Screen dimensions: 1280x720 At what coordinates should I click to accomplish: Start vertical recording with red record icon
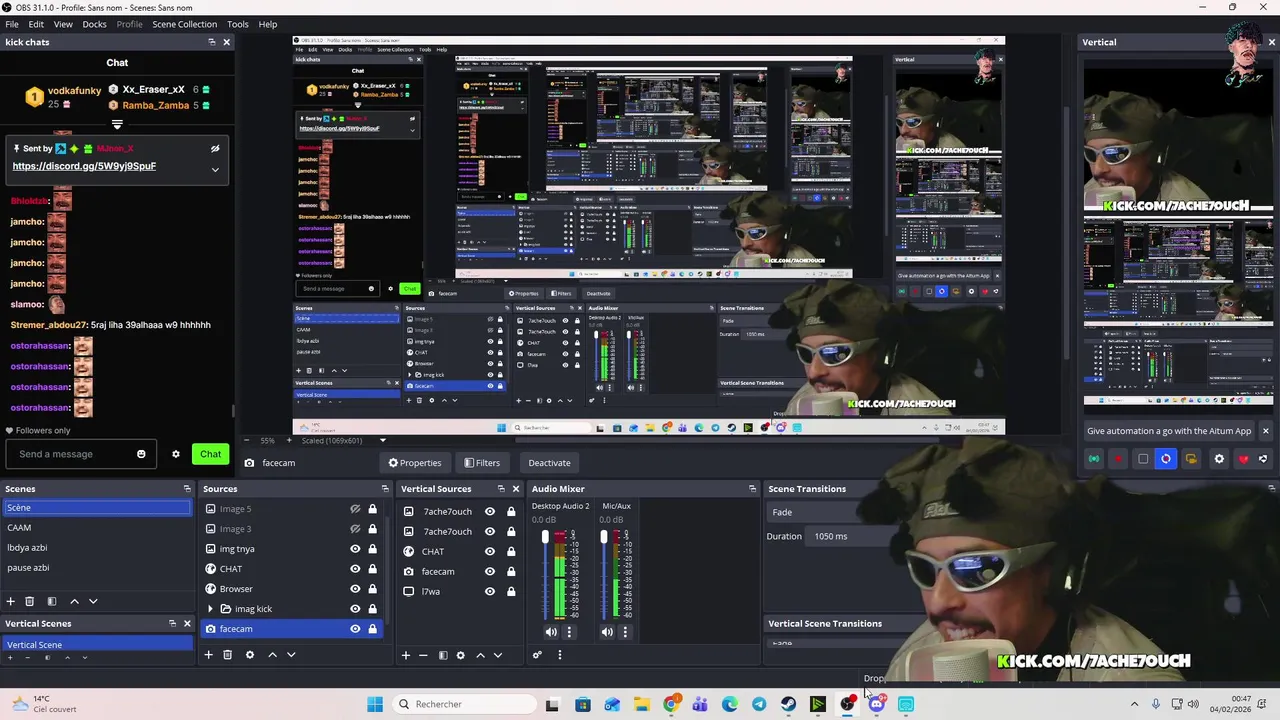tap(1118, 459)
